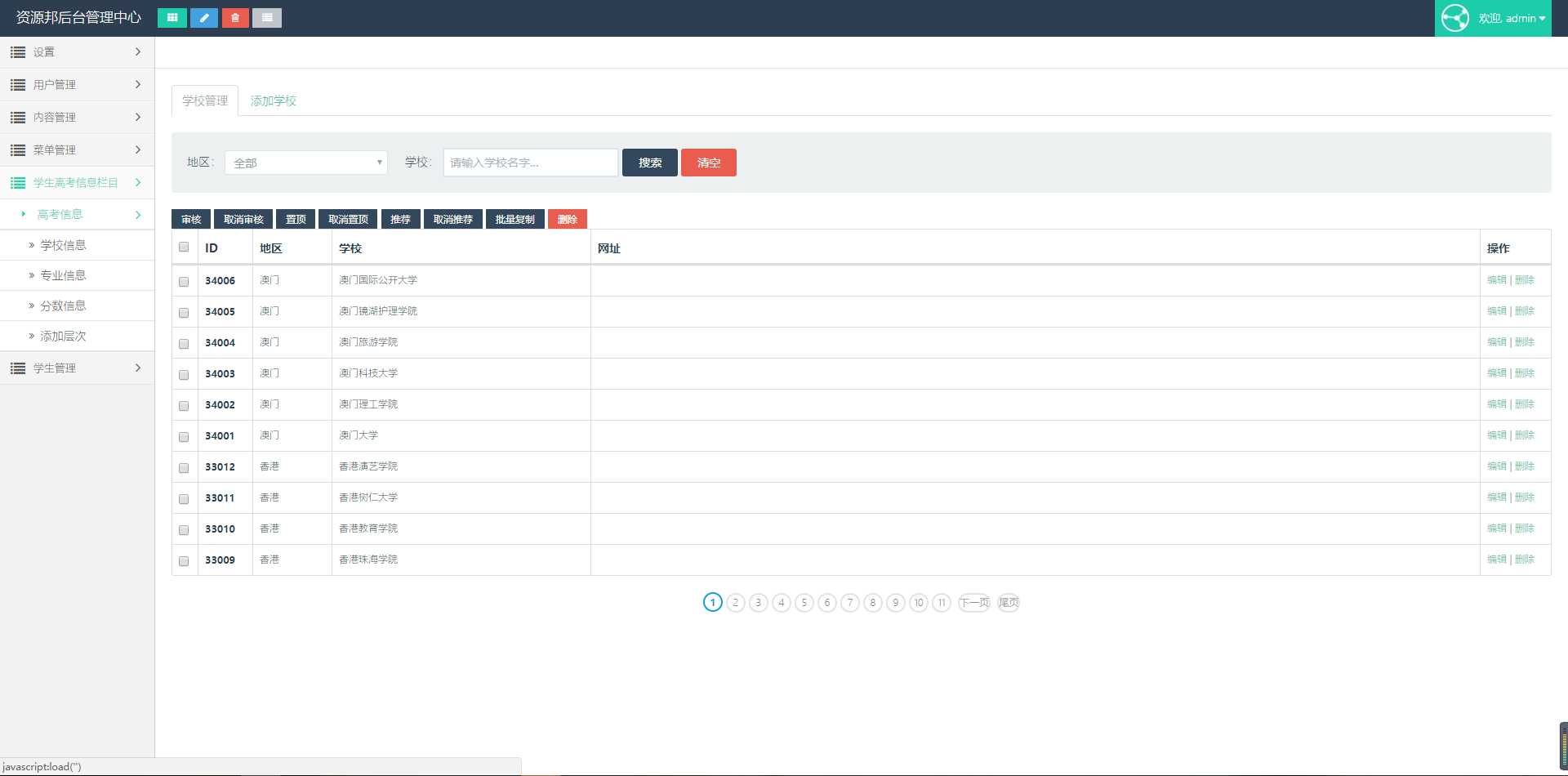Click the 批量复制 batch copy button
This screenshot has height=776, width=1568.
tap(515, 219)
